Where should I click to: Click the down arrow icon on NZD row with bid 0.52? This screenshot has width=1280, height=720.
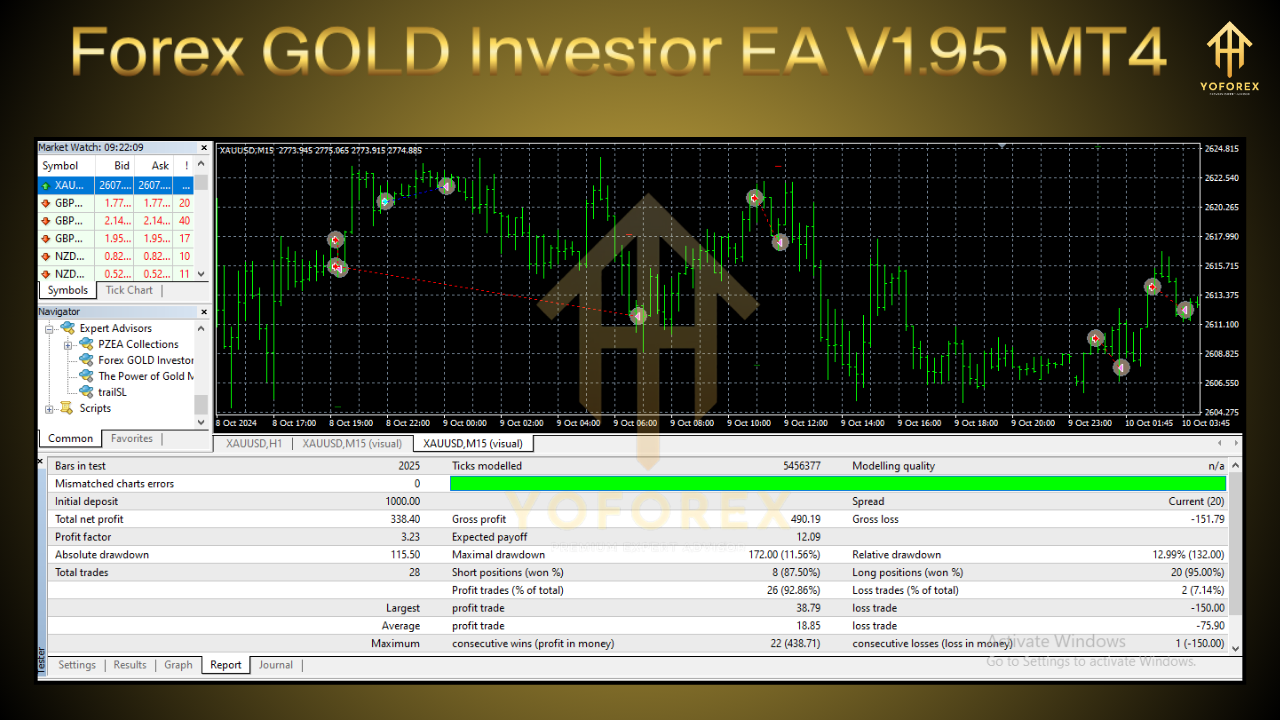[x=45, y=274]
